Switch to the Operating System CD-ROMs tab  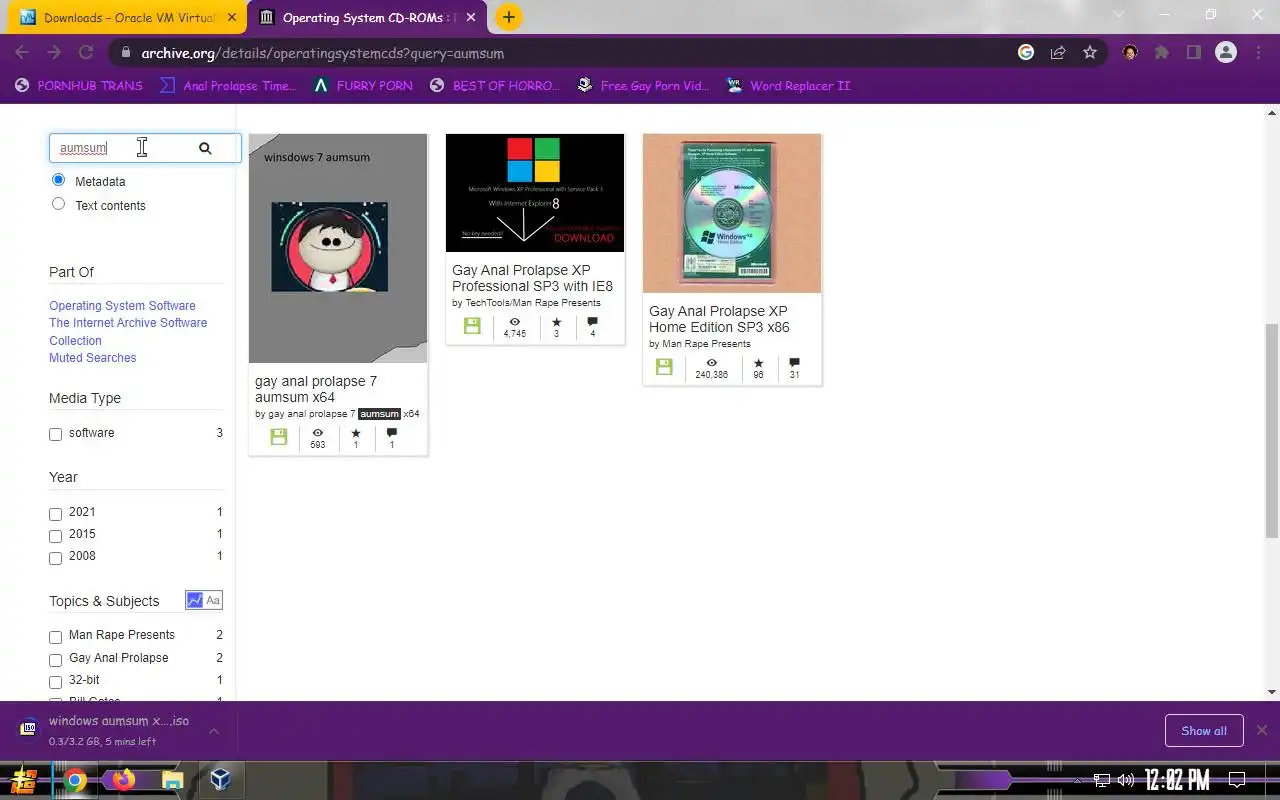click(x=366, y=17)
